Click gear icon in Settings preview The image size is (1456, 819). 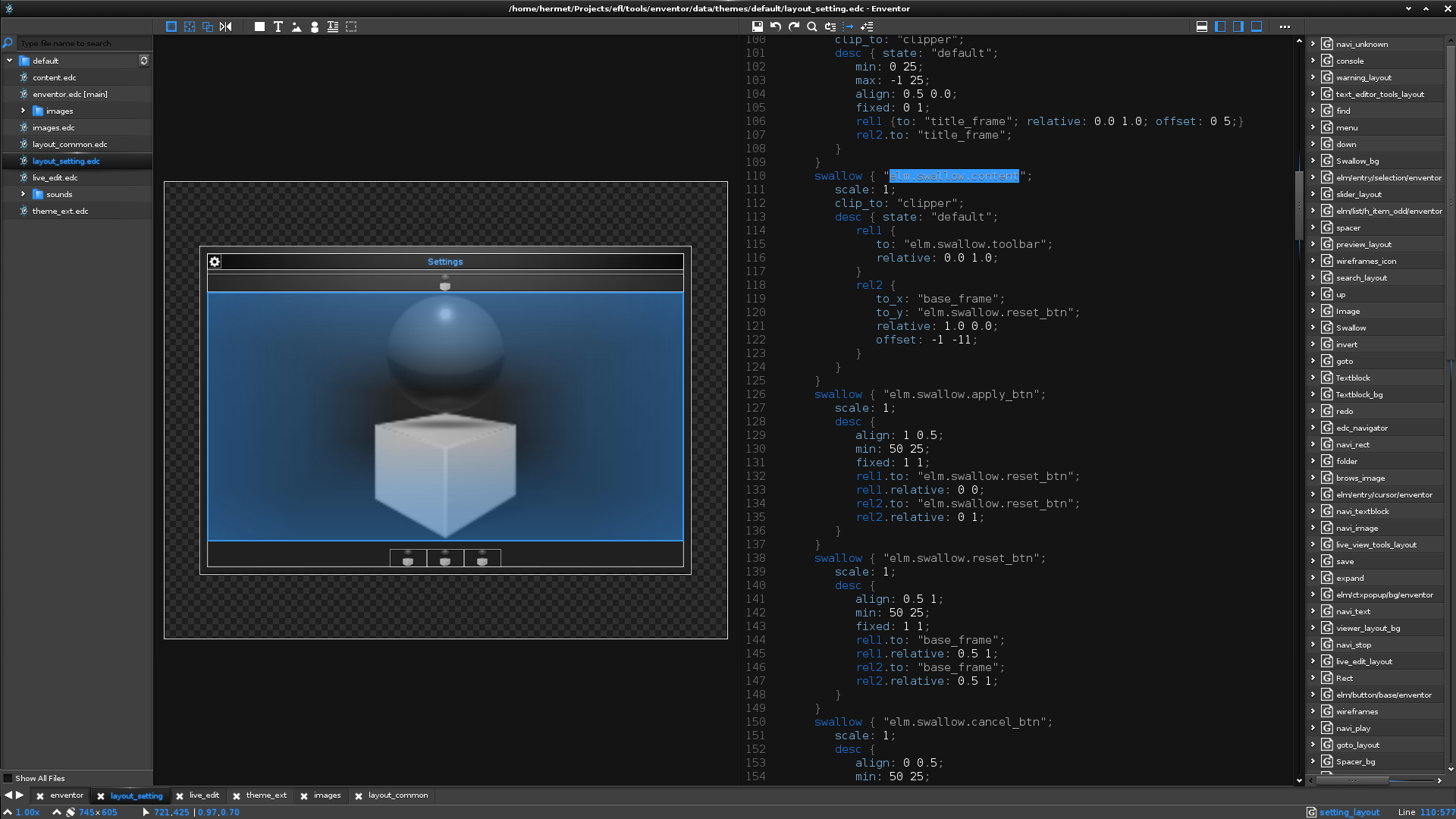pyautogui.click(x=215, y=262)
